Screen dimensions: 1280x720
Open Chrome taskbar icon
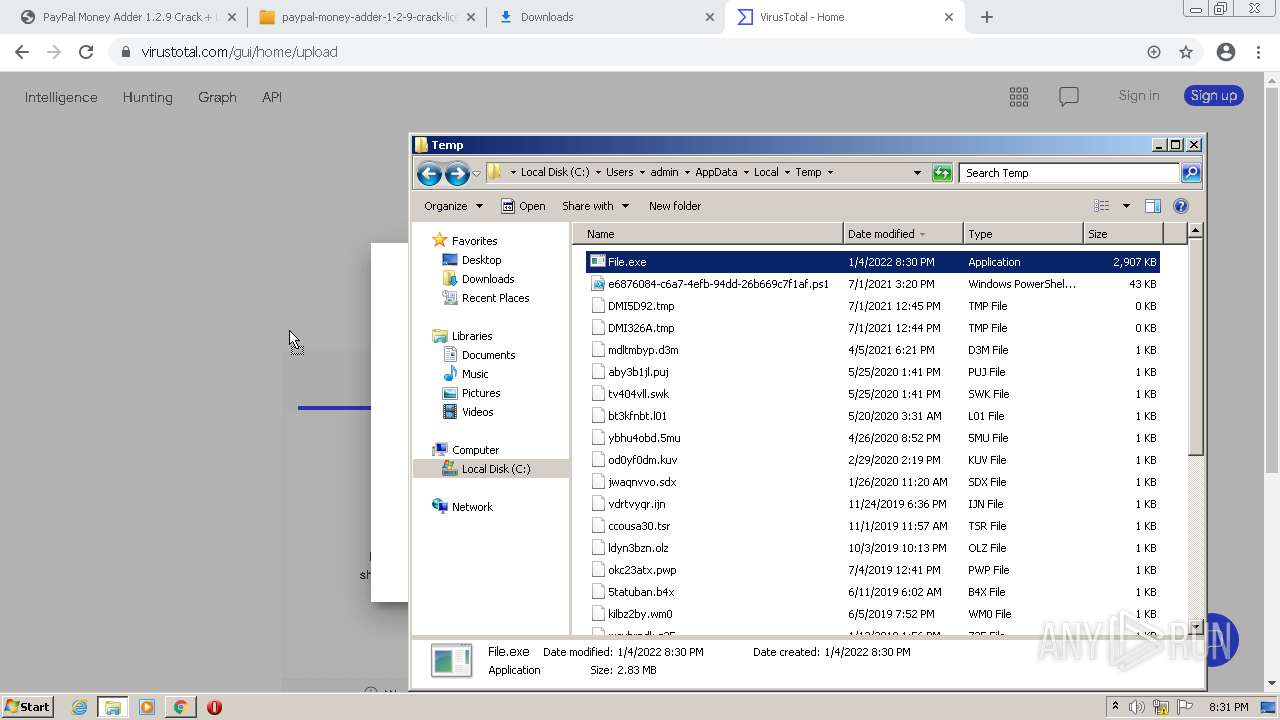click(180, 707)
